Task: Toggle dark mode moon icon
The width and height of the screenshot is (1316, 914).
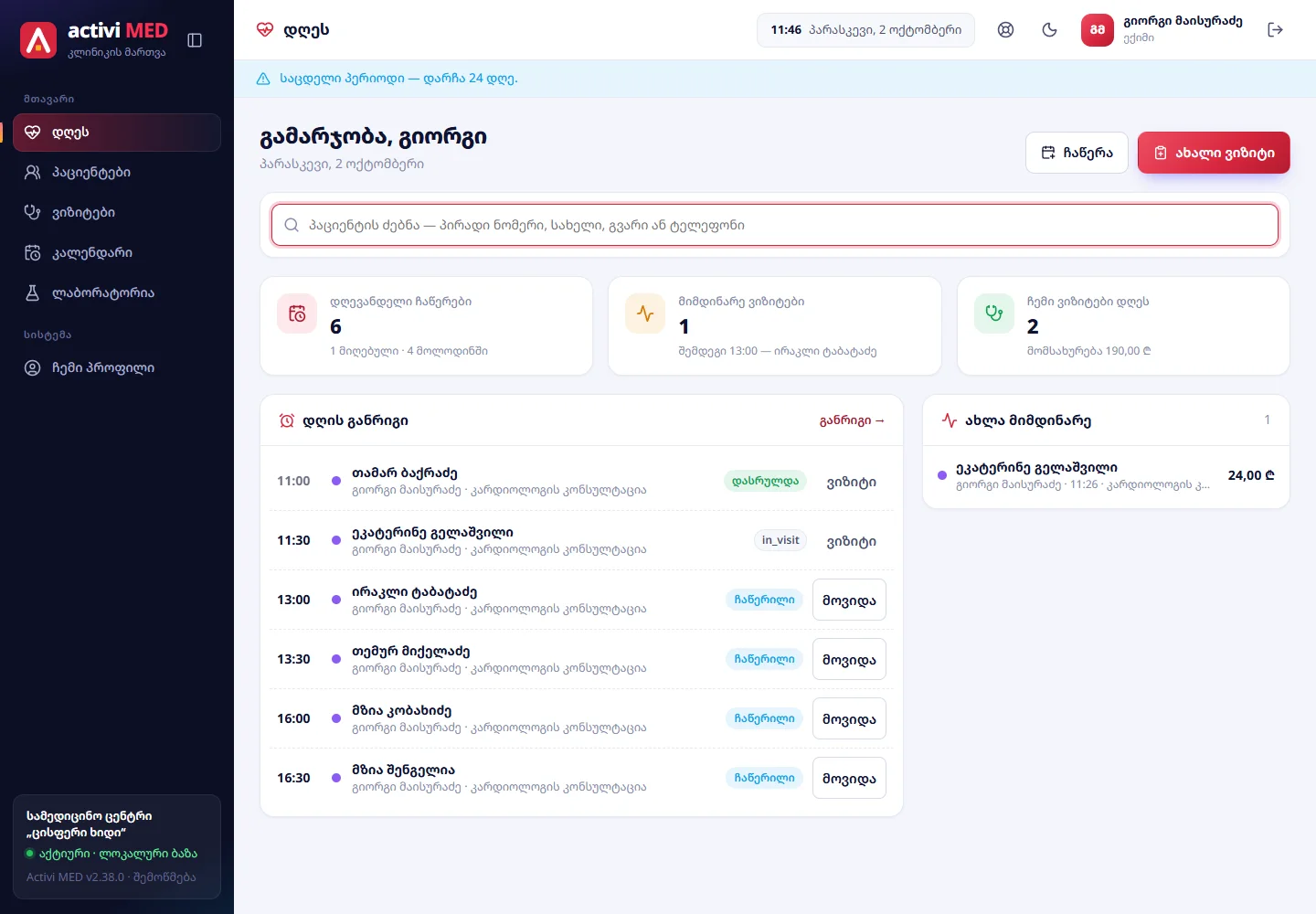Action: coord(1049,30)
